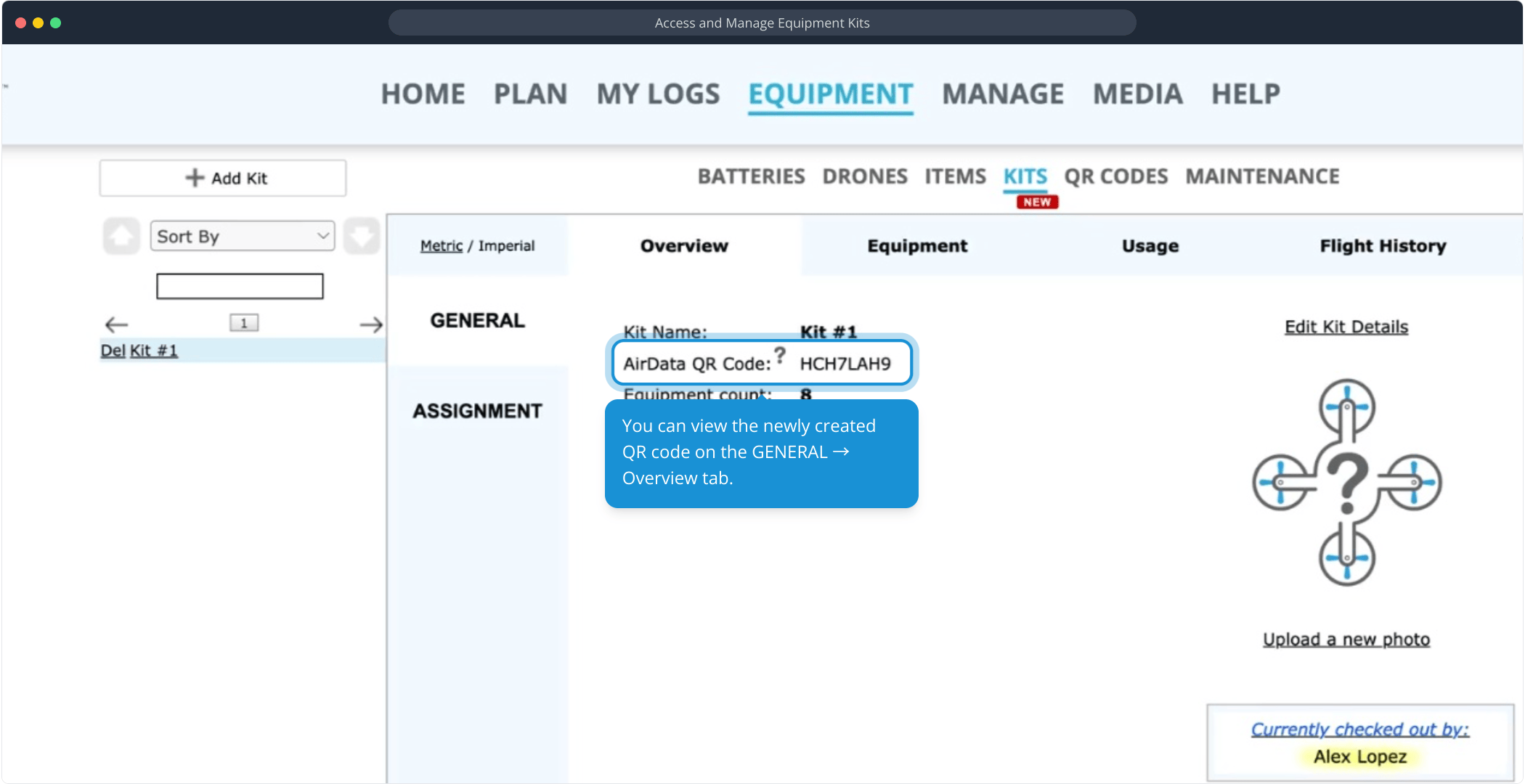Click the drone placeholder kit photo
Viewport: 1525px width, 784px height.
click(1346, 482)
